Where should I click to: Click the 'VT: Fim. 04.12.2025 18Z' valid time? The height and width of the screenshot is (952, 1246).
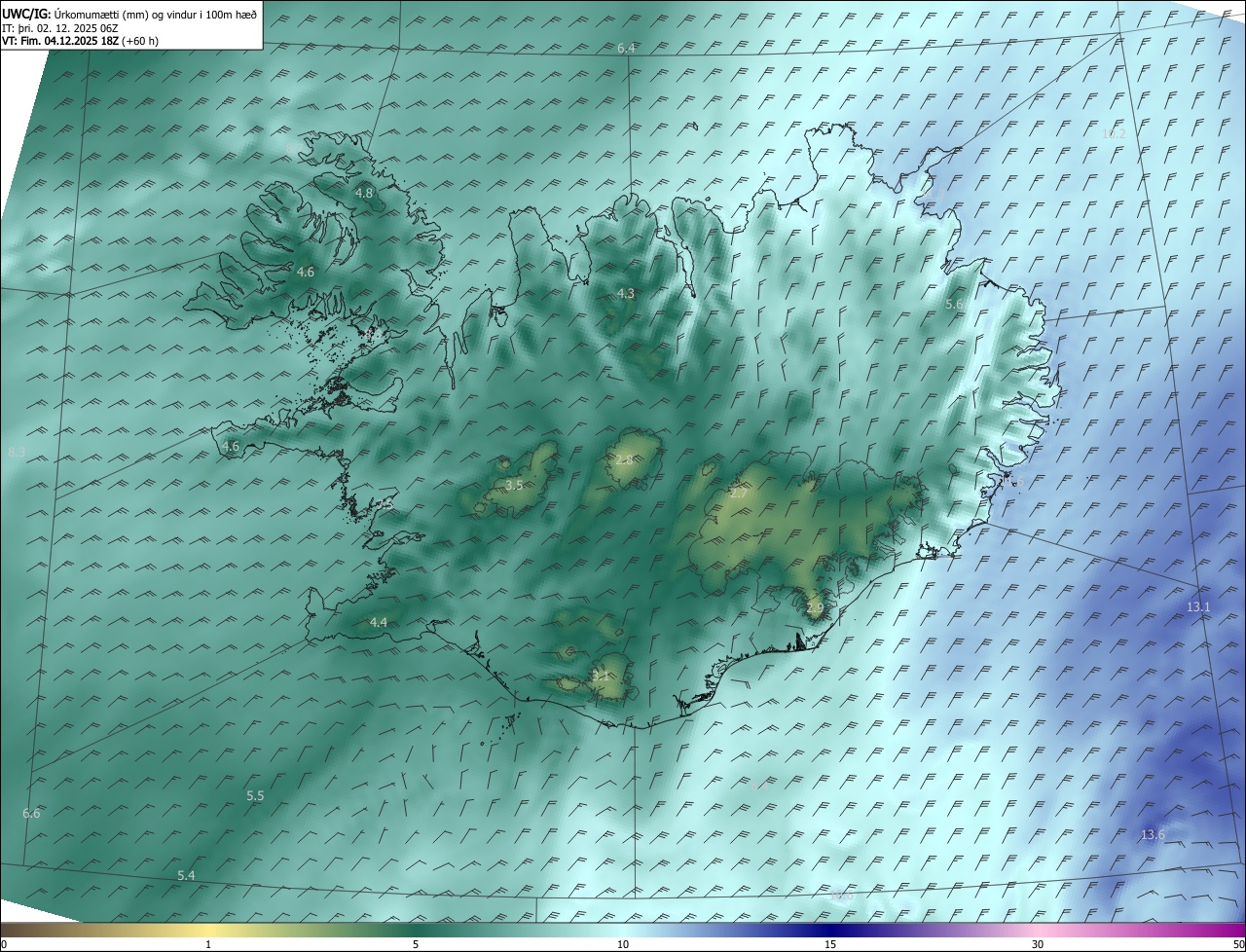click(x=60, y=41)
